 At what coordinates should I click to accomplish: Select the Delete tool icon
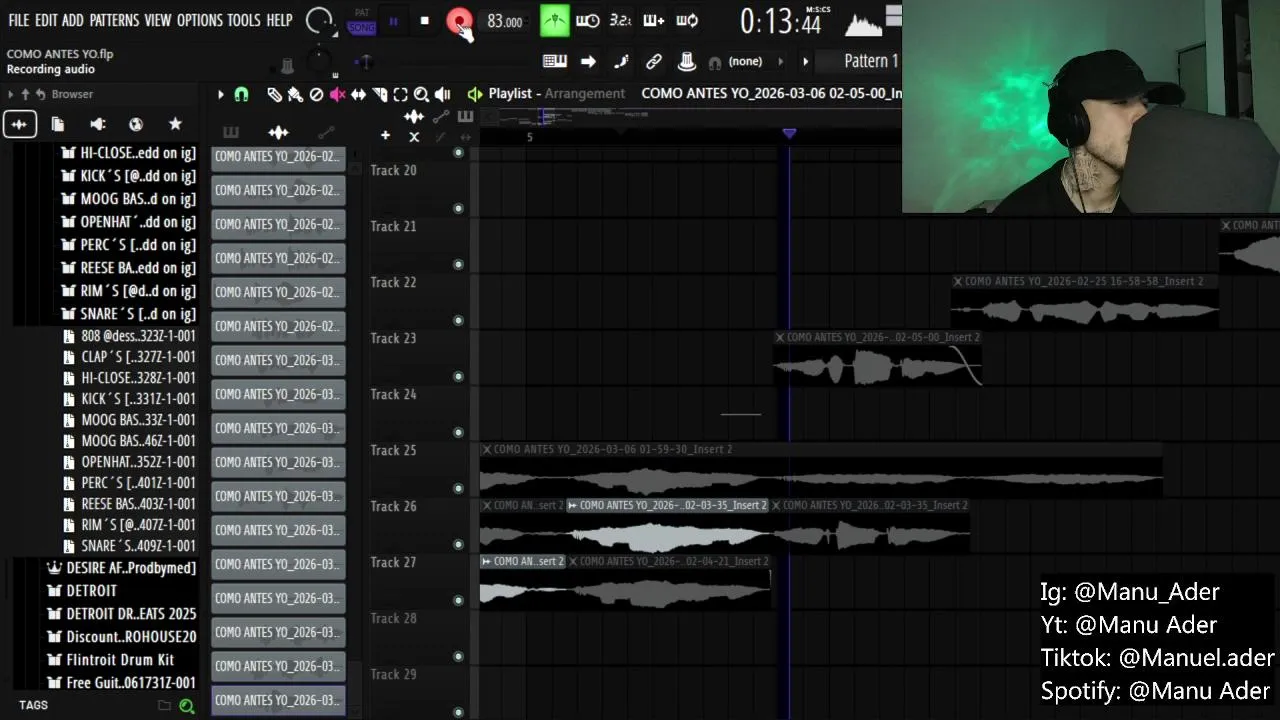click(316, 94)
